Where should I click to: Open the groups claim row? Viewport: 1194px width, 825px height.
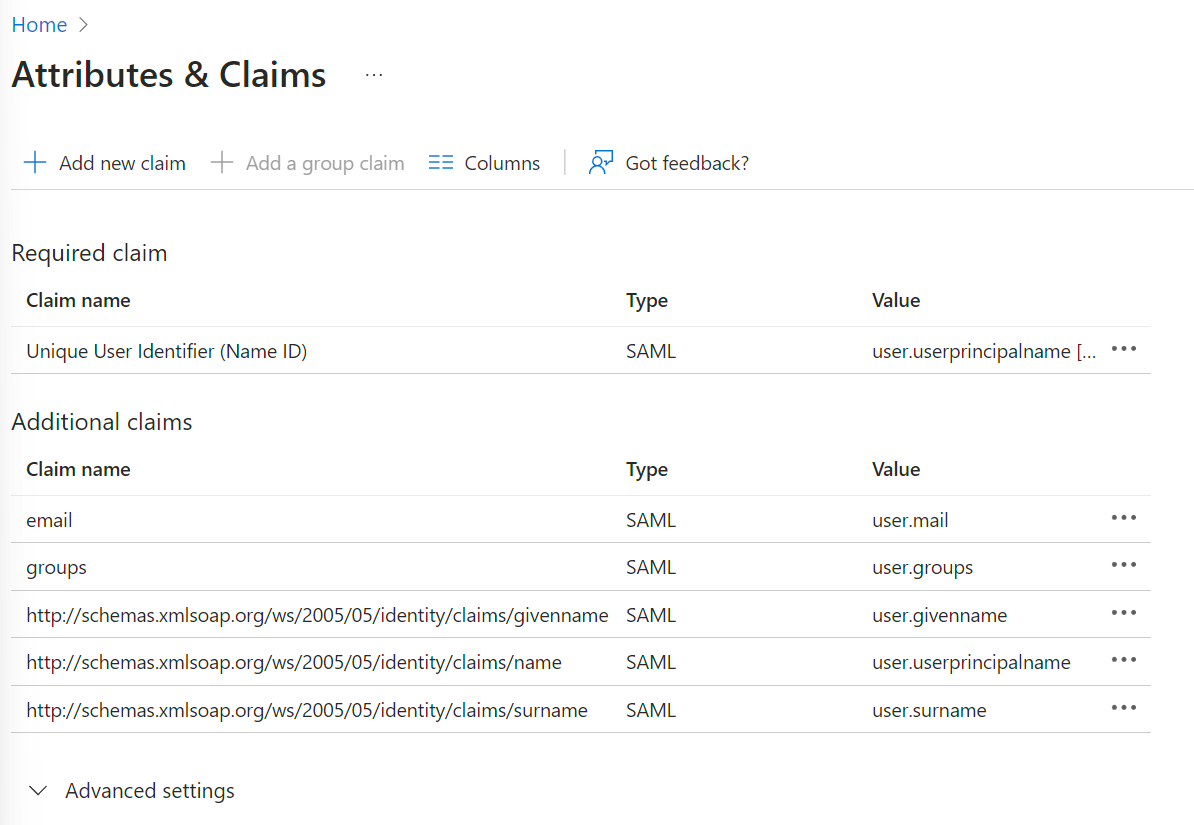pos(57,567)
